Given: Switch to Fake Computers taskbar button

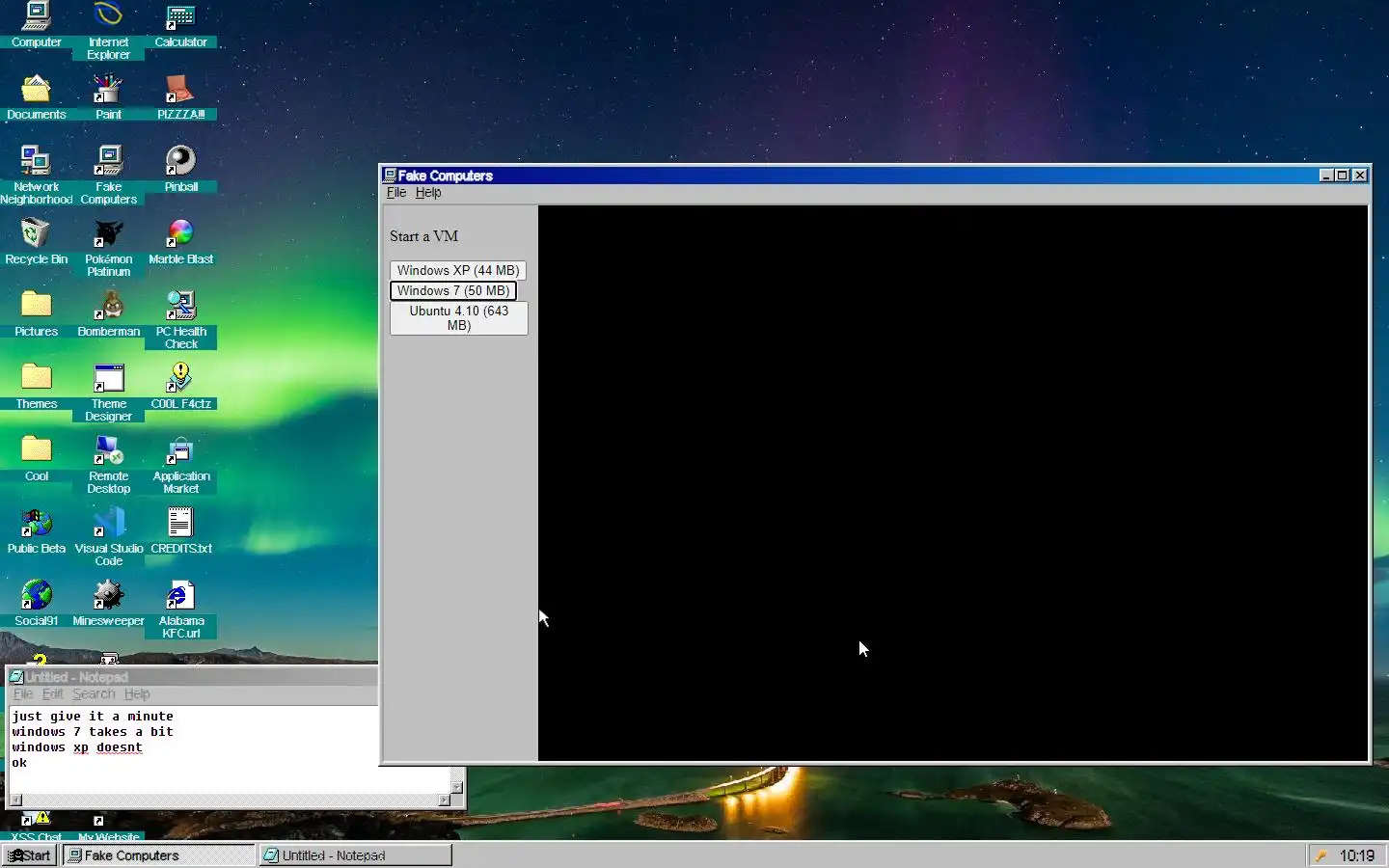Looking at the screenshot, I should (x=159, y=855).
